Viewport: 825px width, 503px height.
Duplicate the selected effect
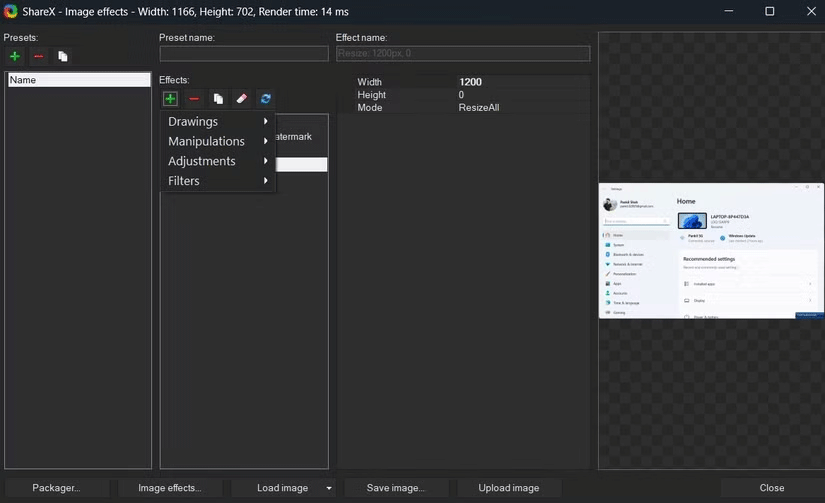pos(218,99)
